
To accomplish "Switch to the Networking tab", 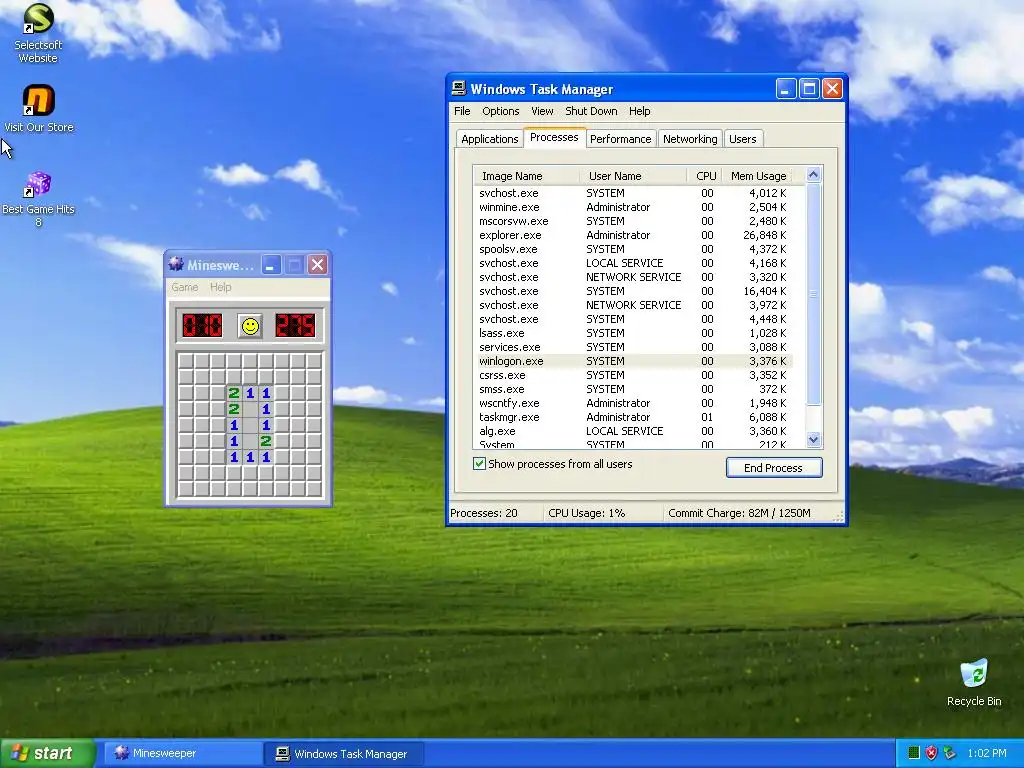I will [x=690, y=138].
